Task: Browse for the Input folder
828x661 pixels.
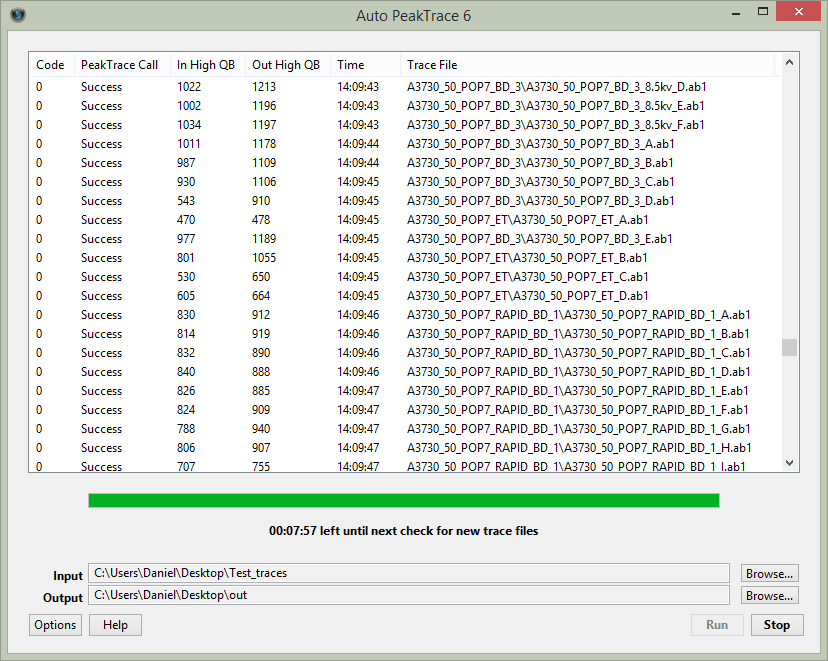Action: coord(769,573)
